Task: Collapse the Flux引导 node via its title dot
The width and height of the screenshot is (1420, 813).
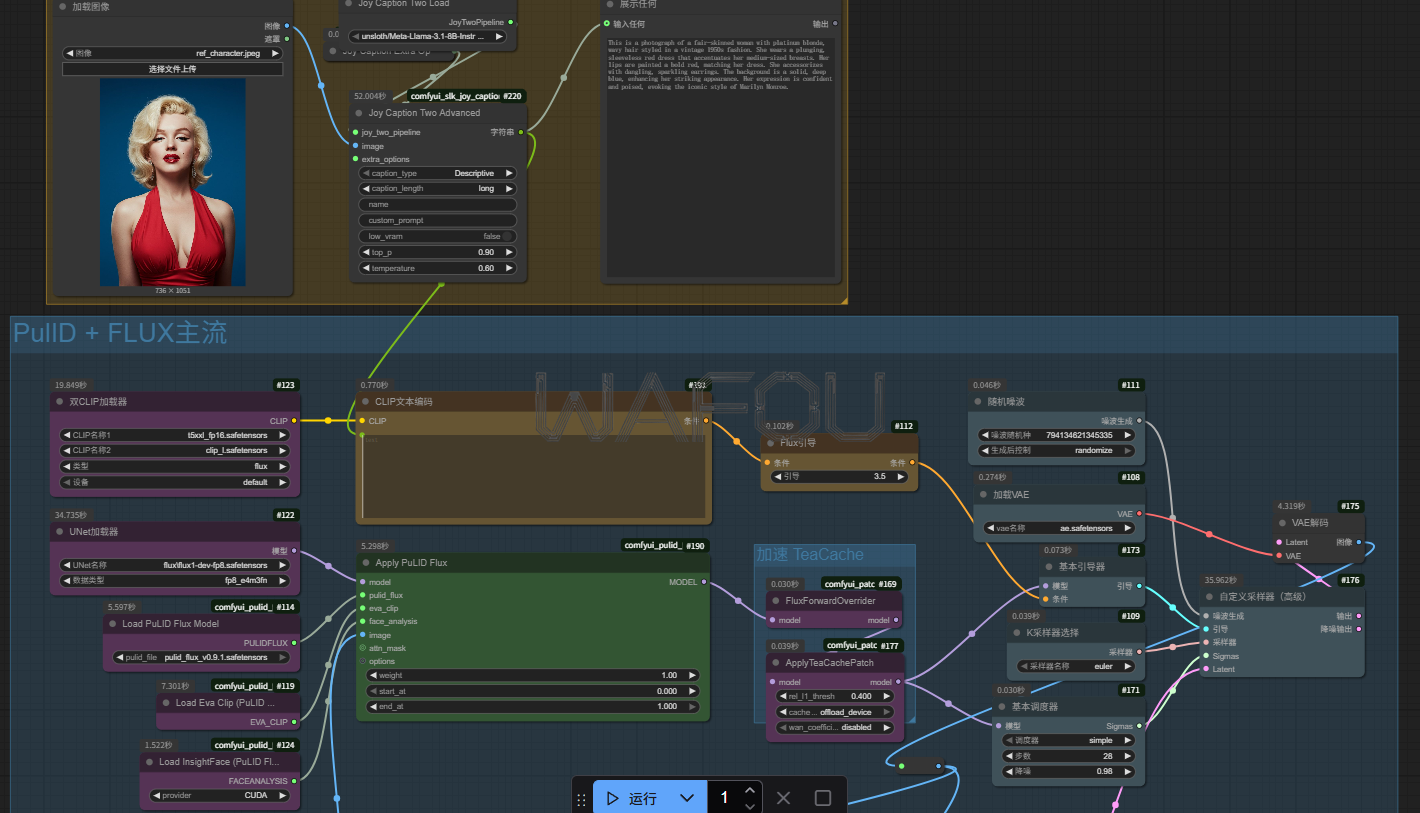Action: [x=771, y=442]
